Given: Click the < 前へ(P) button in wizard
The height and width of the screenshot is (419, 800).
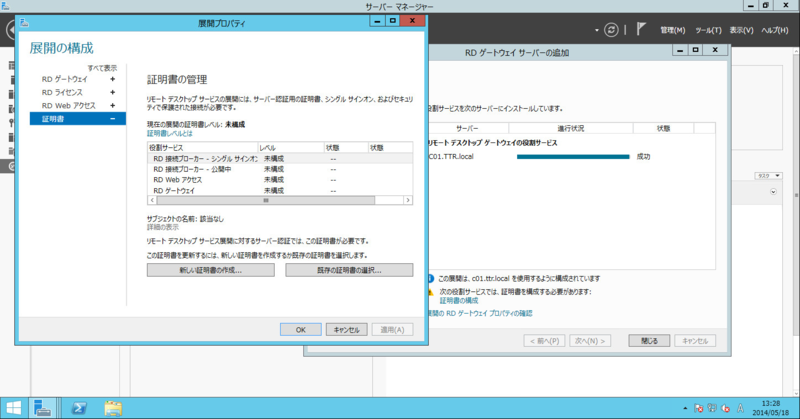Looking at the screenshot, I should (544, 340).
